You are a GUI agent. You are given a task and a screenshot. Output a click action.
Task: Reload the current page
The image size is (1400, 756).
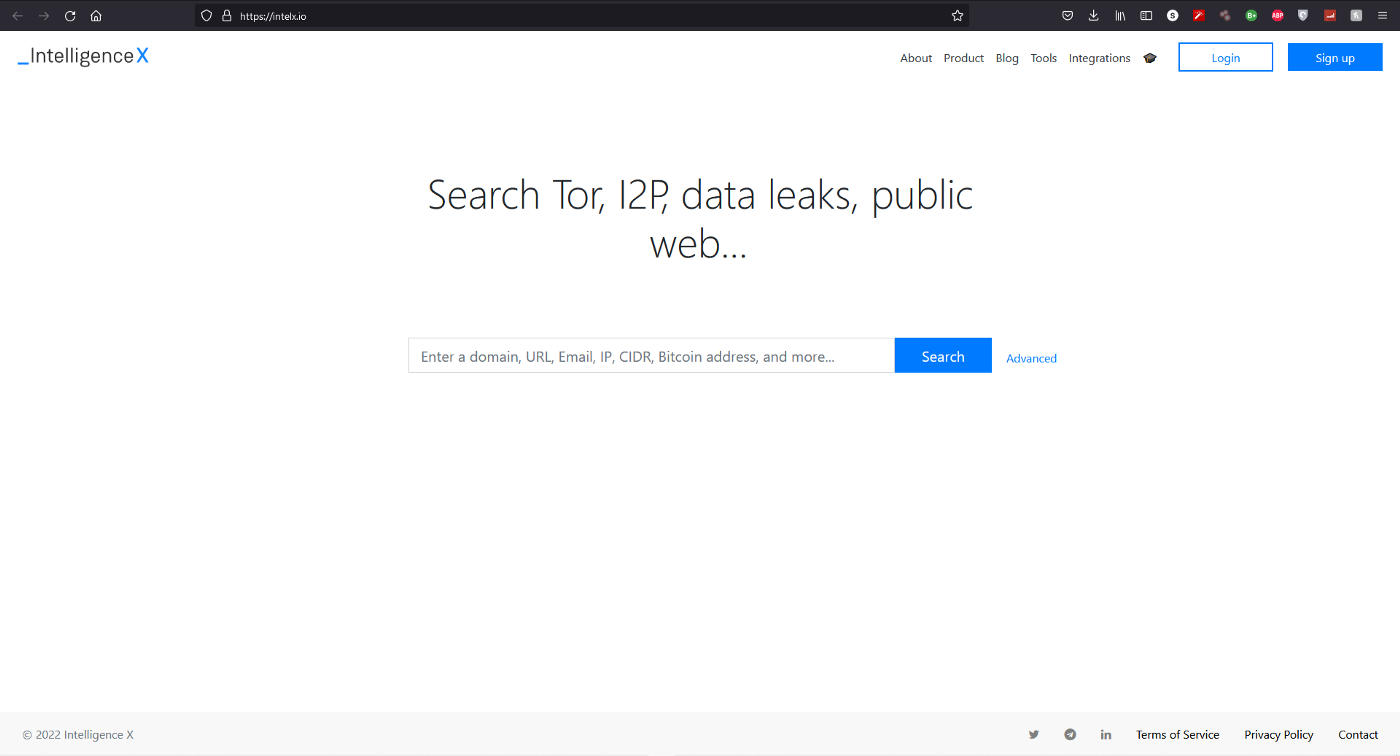70,16
